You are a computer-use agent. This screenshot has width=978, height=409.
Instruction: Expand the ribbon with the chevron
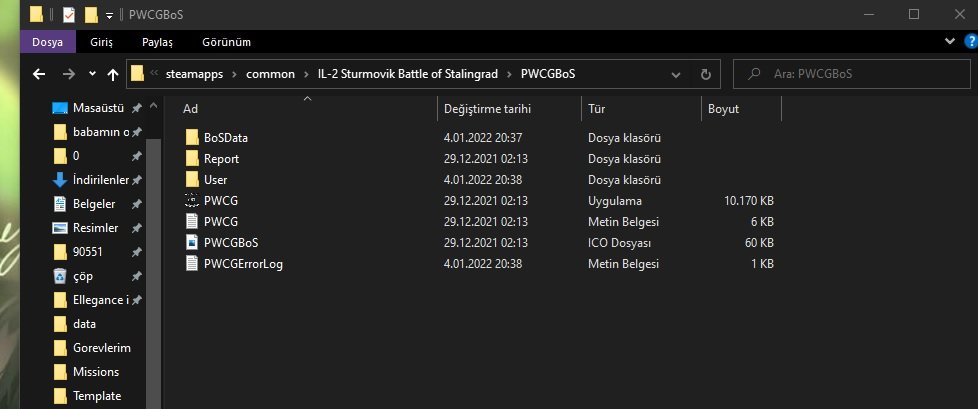949,42
